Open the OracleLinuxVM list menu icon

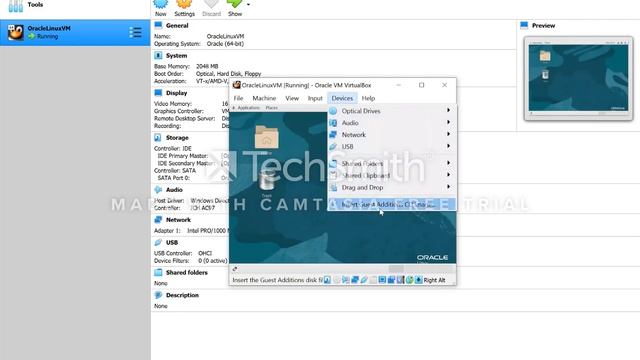point(135,32)
